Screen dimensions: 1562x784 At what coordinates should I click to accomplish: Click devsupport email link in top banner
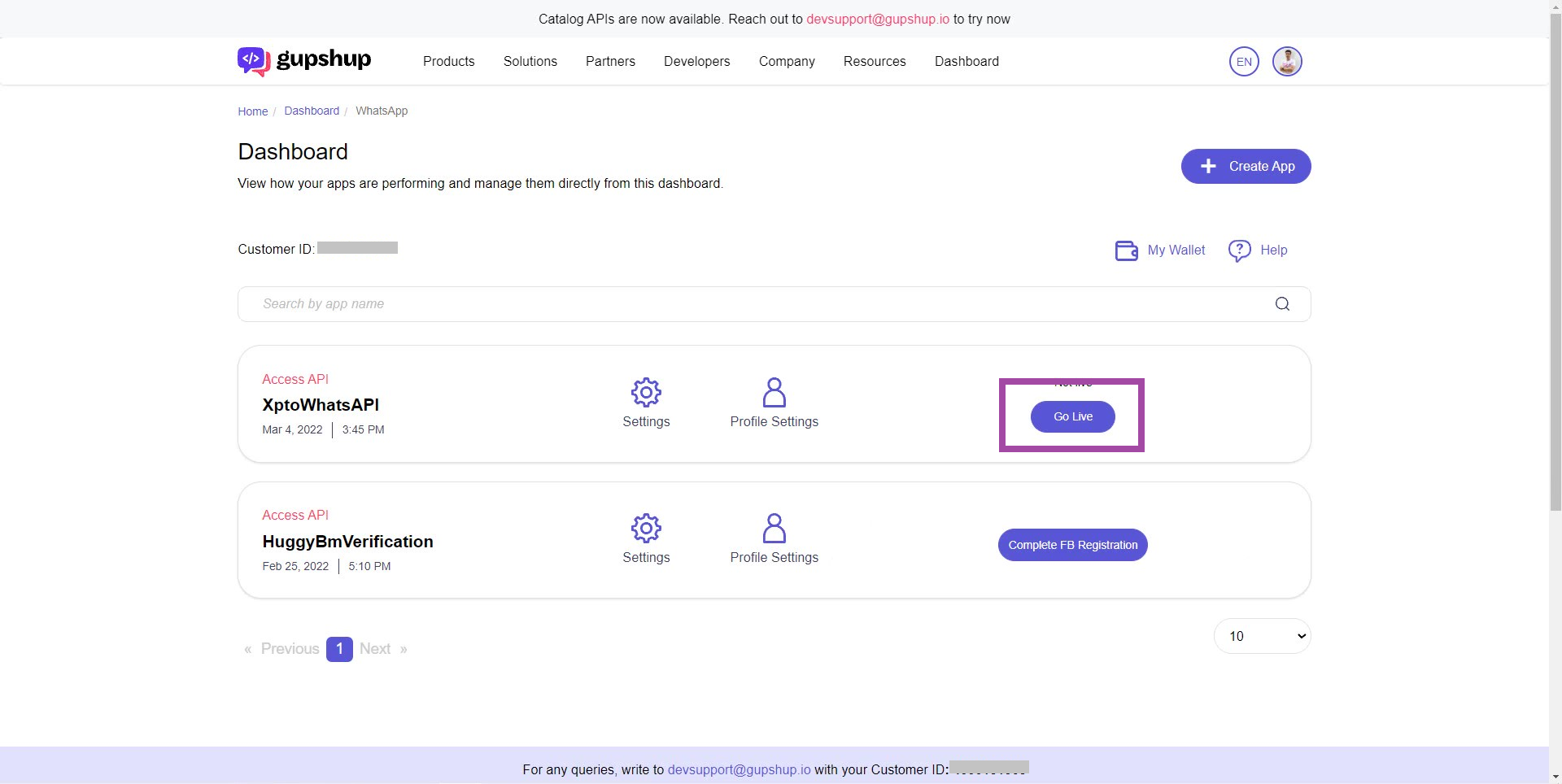point(877,19)
